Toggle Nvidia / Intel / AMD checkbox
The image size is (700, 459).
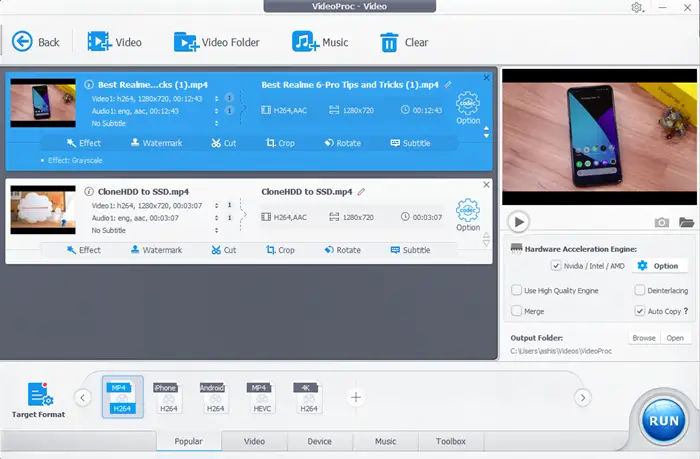click(556, 266)
